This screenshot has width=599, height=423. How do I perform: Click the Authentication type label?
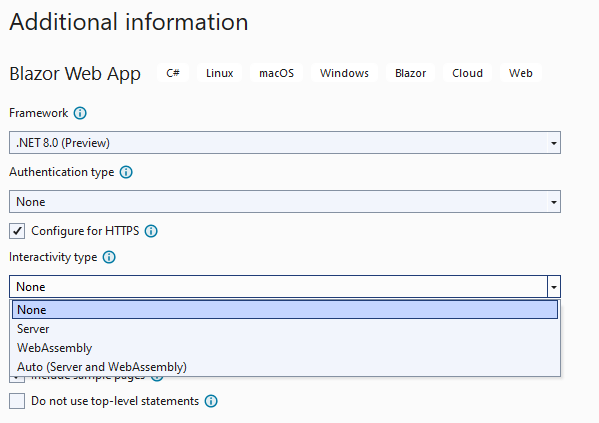(x=62, y=172)
